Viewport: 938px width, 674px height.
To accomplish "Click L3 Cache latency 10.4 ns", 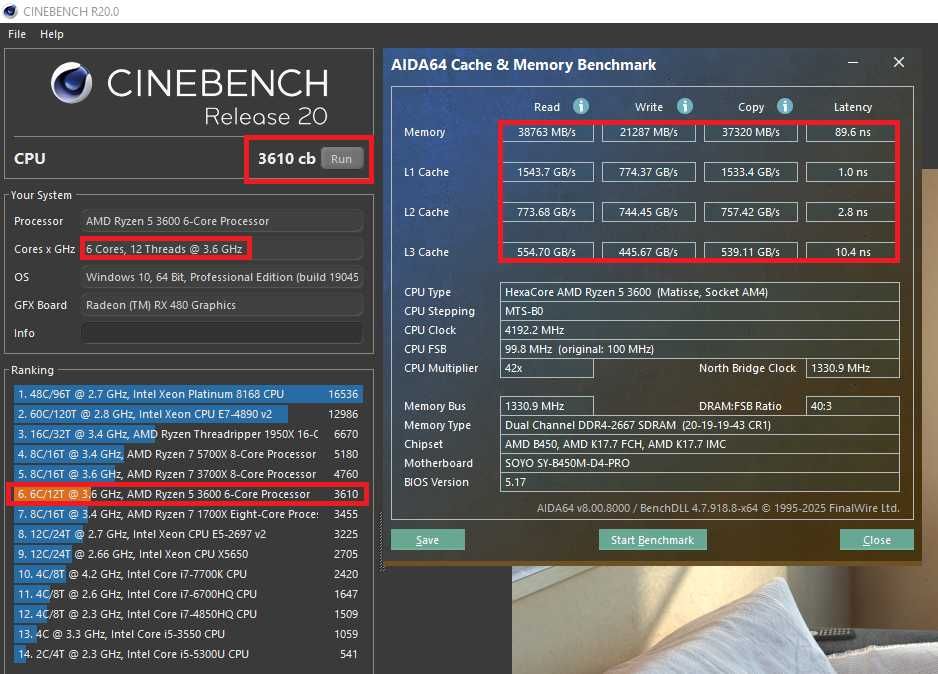I will [x=852, y=252].
